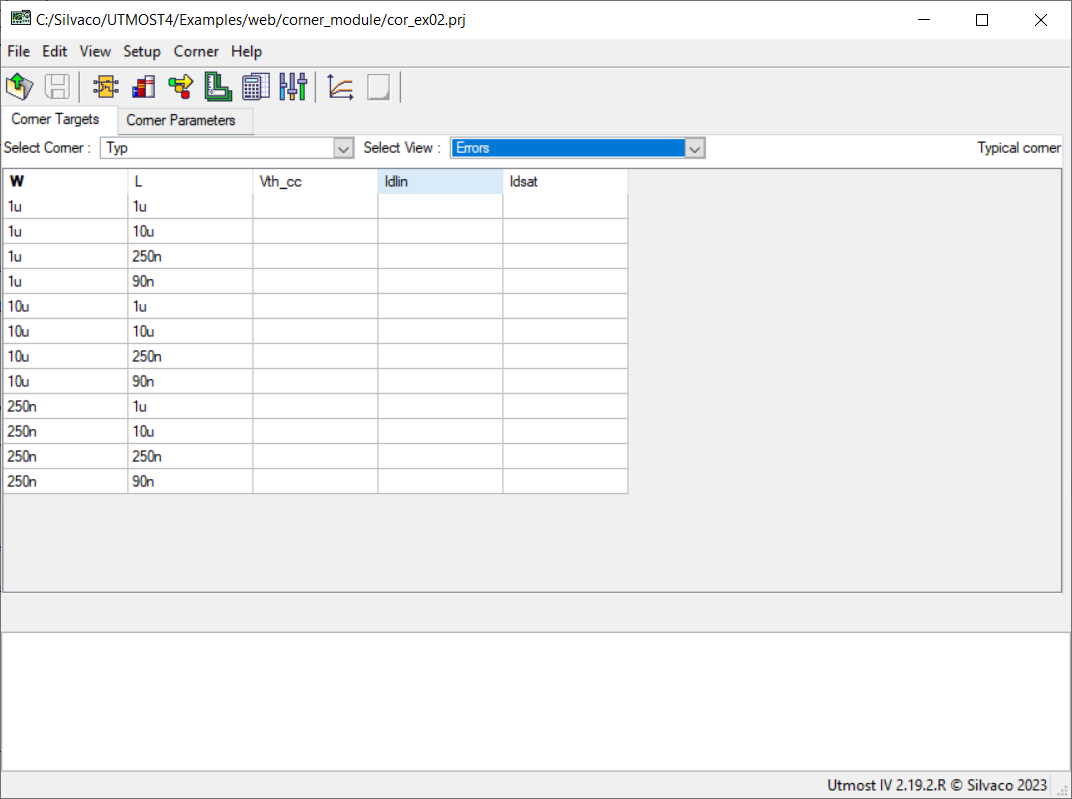Click the Errors value in Select View box
Viewport: 1072px width, 799px height.
(472, 148)
